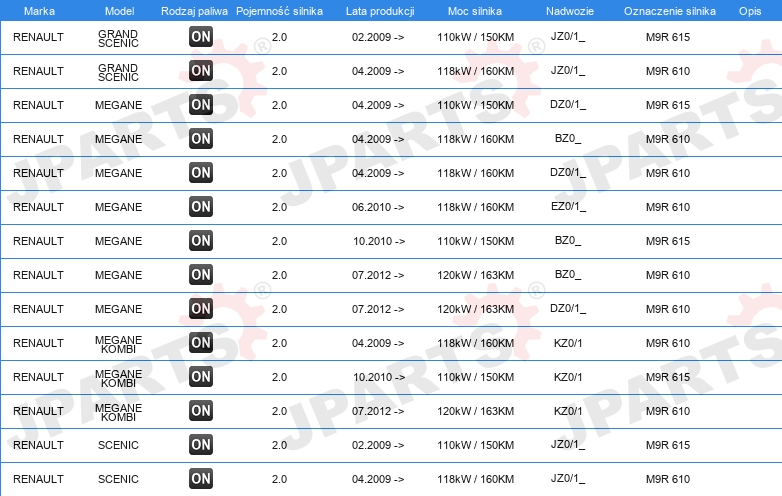Click the ON diesel icon for Grand Scenic 110kW
Viewport: 782px width, 496px height.
tap(201, 37)
